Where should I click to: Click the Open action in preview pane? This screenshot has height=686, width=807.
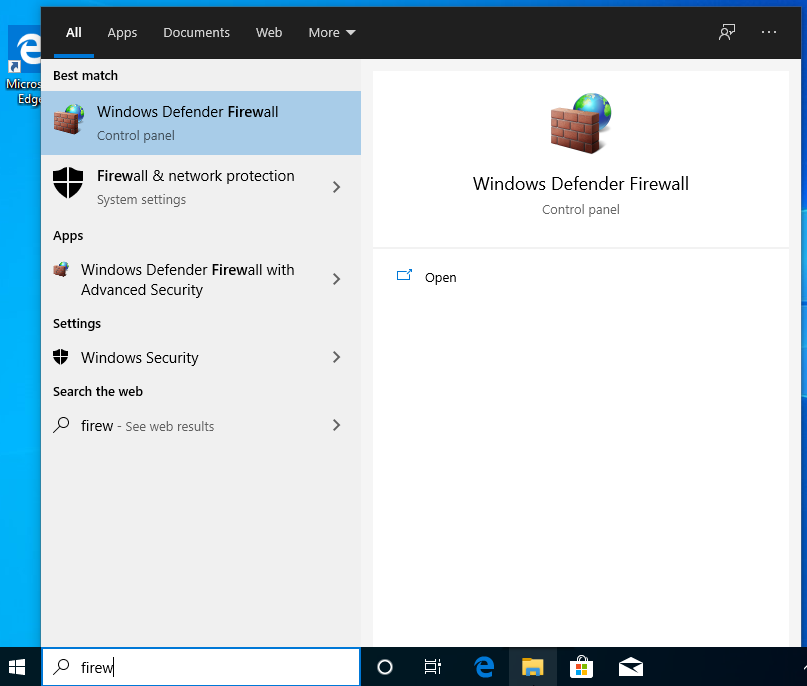pyautogui.click(x=441, y=277)
